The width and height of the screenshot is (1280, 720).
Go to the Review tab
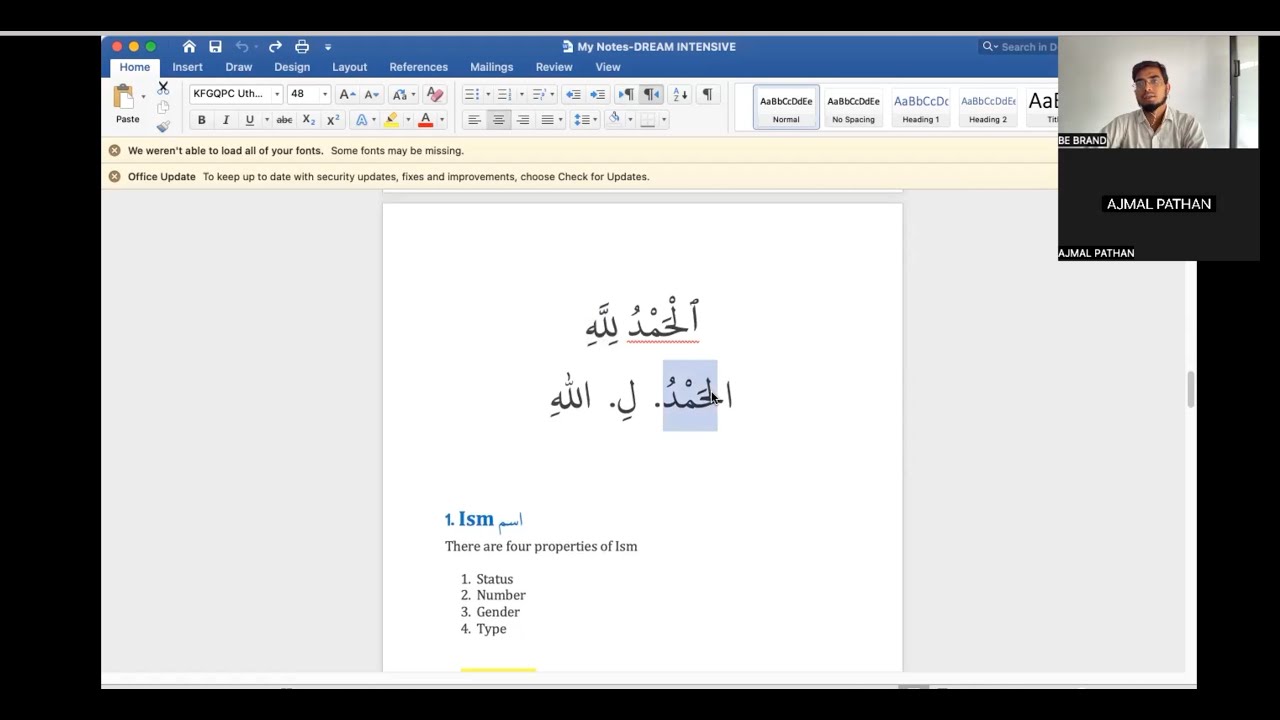(554, 67)
